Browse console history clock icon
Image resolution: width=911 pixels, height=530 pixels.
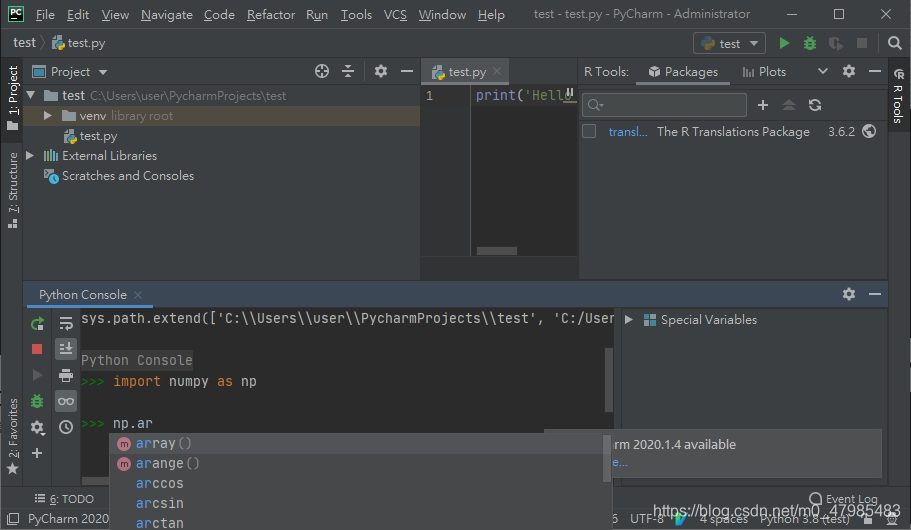(x=66, y=427)
